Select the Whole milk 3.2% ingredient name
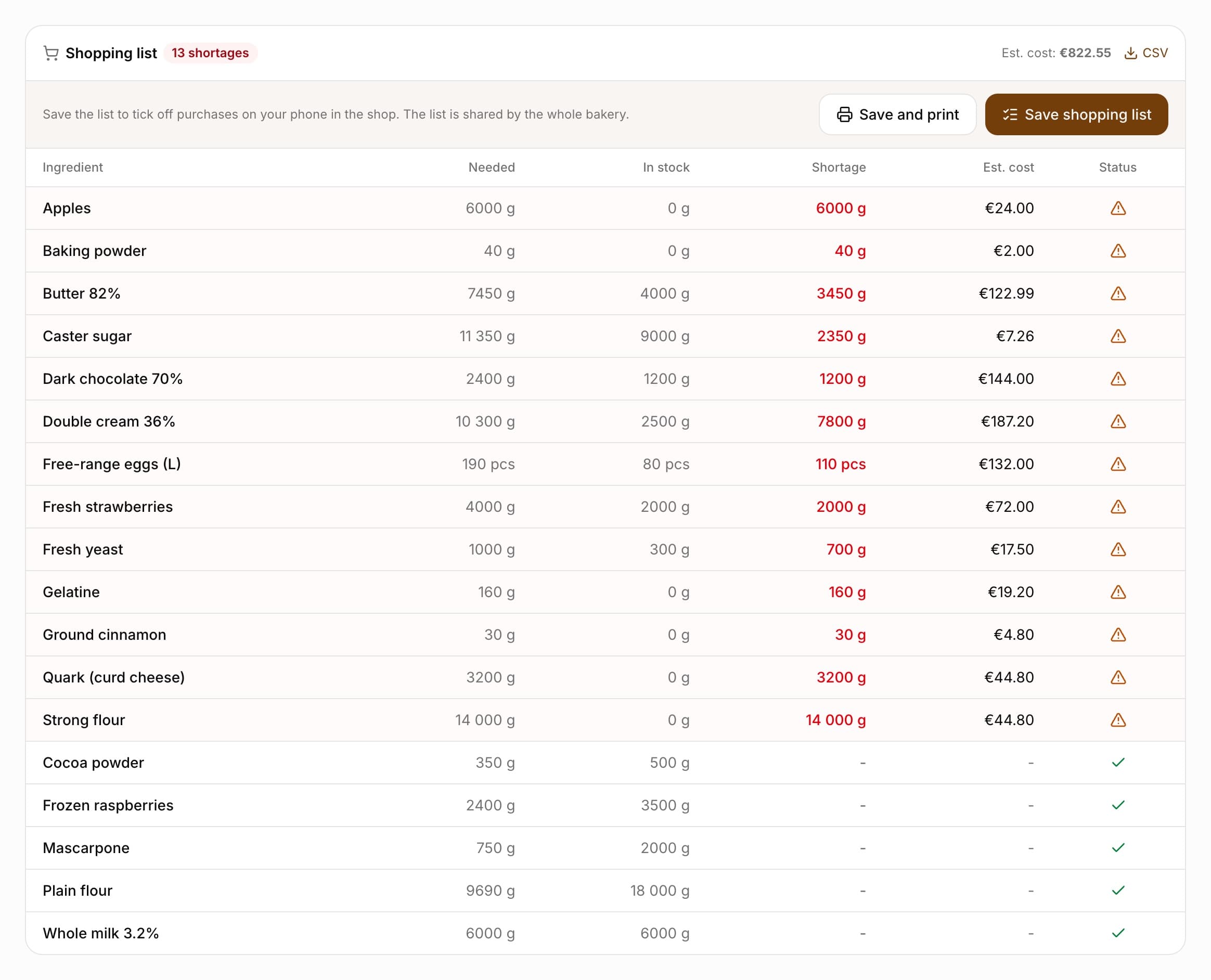1211x980 pixels. click(x=100, y=933)
